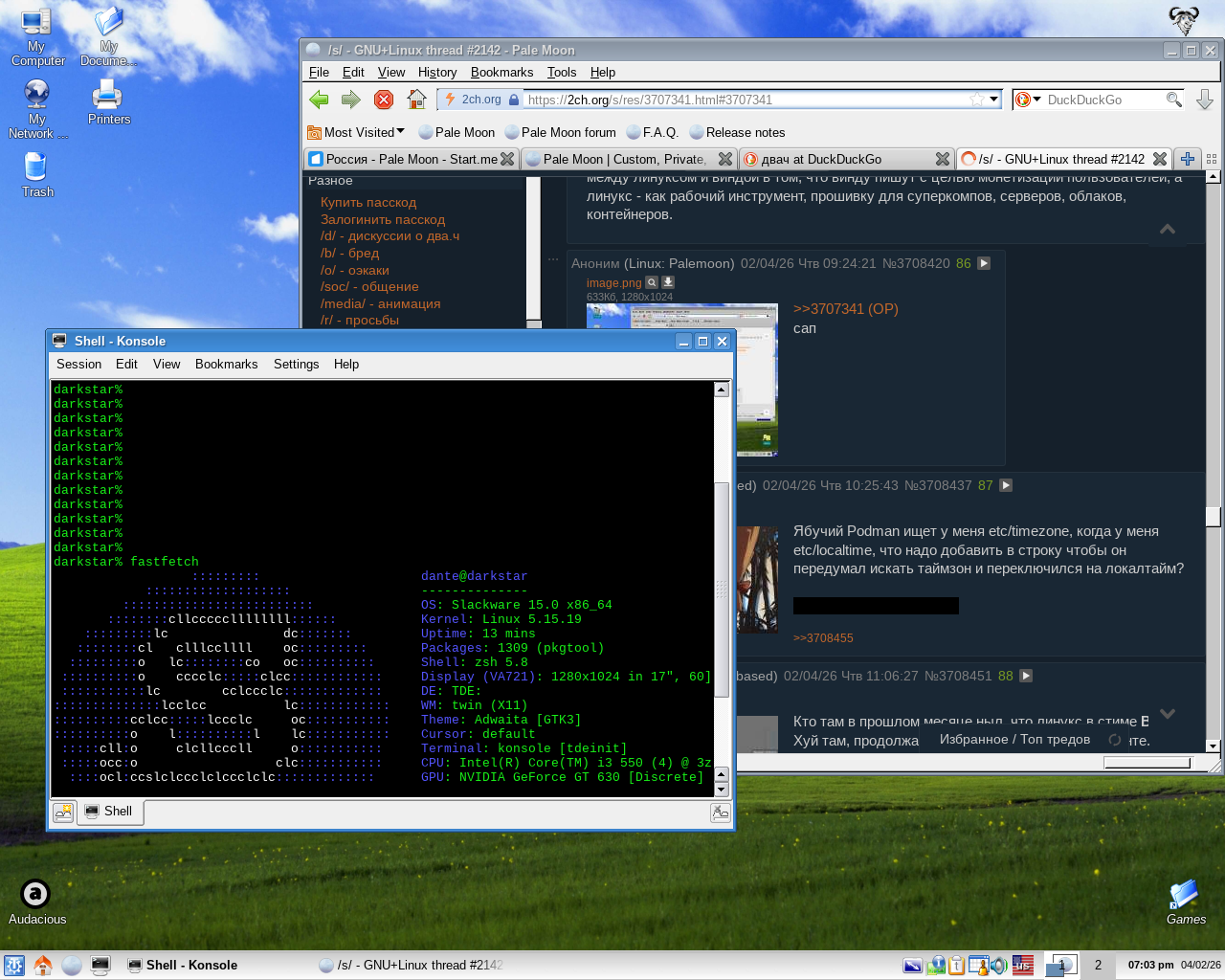Open the Settings menu in Konsole

click(296, 364)
